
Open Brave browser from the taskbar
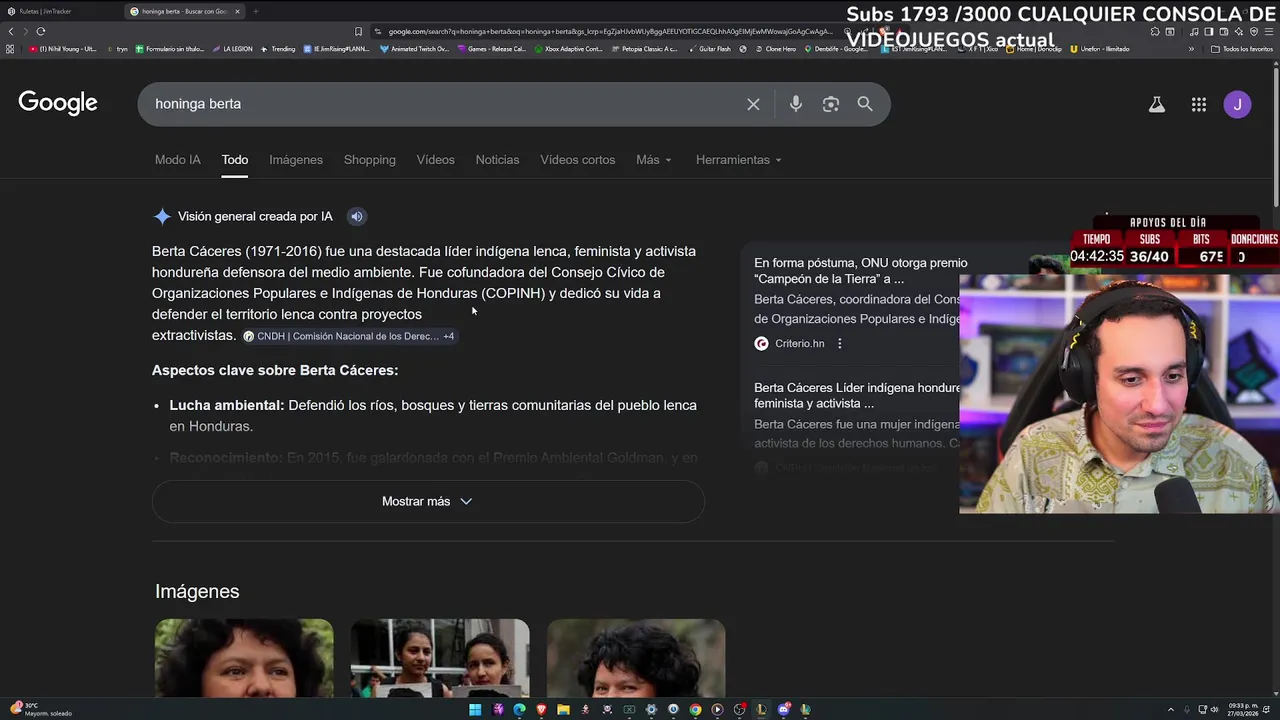(541, 710)
